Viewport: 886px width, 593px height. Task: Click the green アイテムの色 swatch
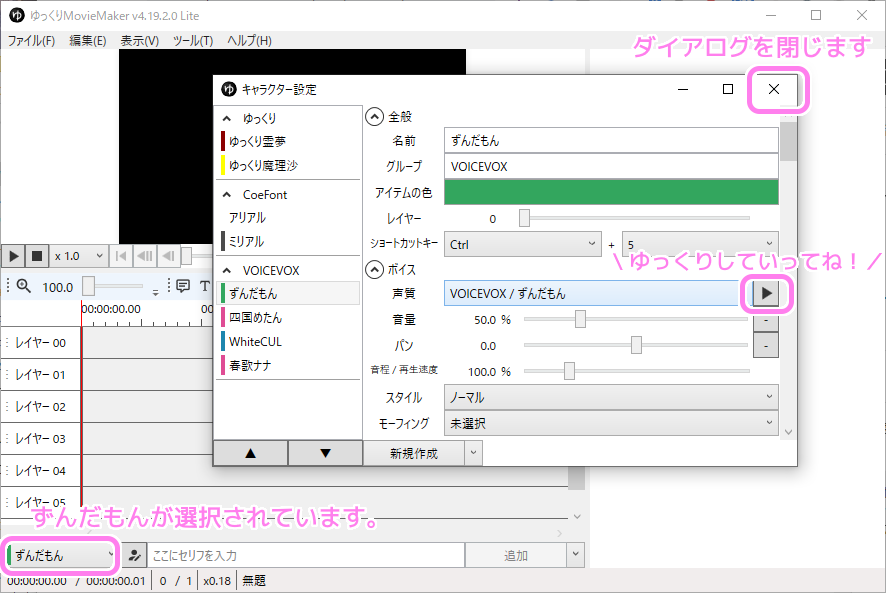click(x=611, y=192)
